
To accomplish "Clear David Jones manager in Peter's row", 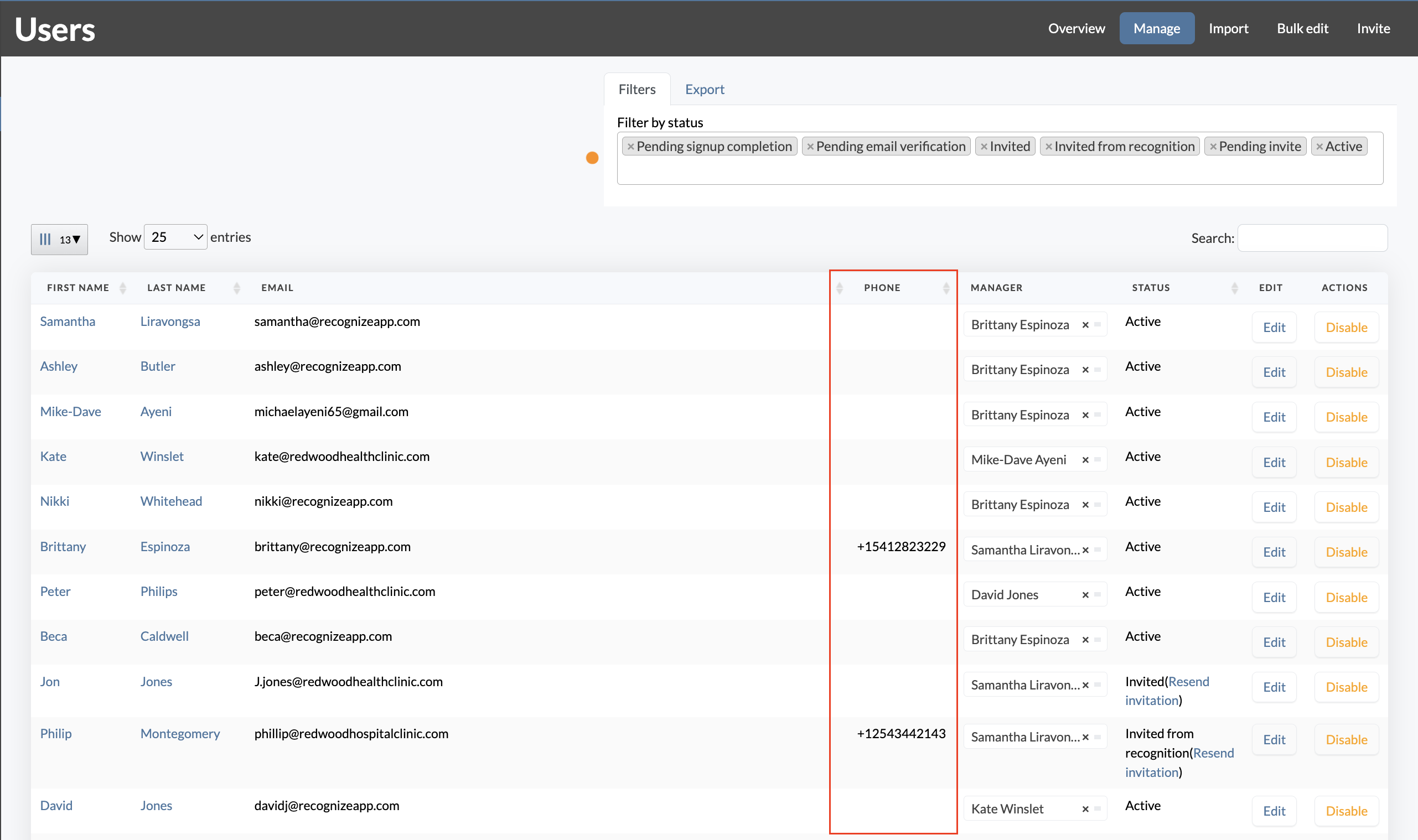I will (x=1085, y=594).
